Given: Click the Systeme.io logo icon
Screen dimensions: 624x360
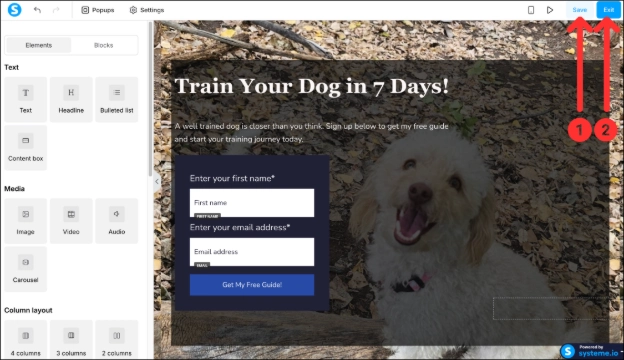Looking at the screenshot, I should click(14, 10).
